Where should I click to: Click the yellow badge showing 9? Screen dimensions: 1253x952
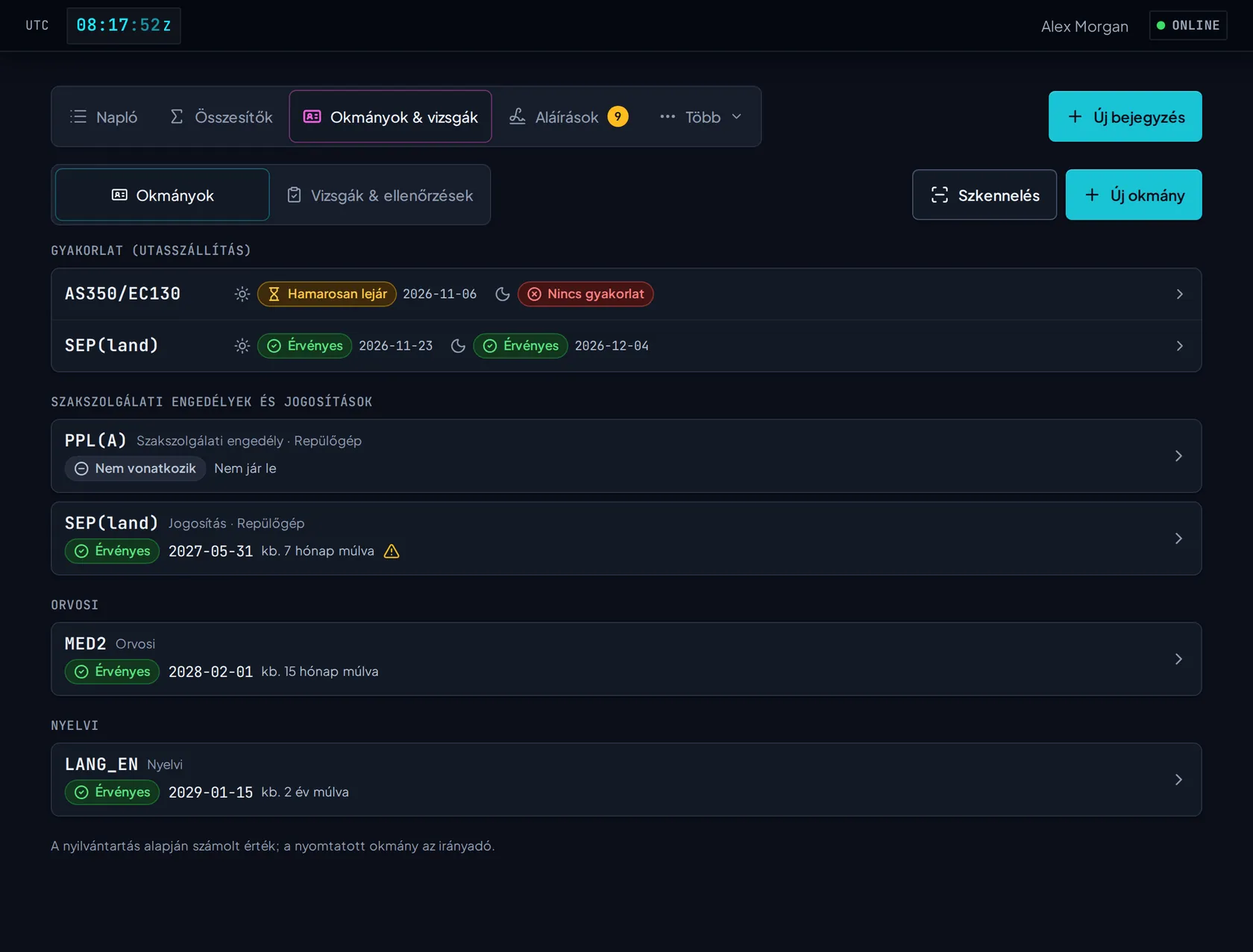click(x=618, y=117)
